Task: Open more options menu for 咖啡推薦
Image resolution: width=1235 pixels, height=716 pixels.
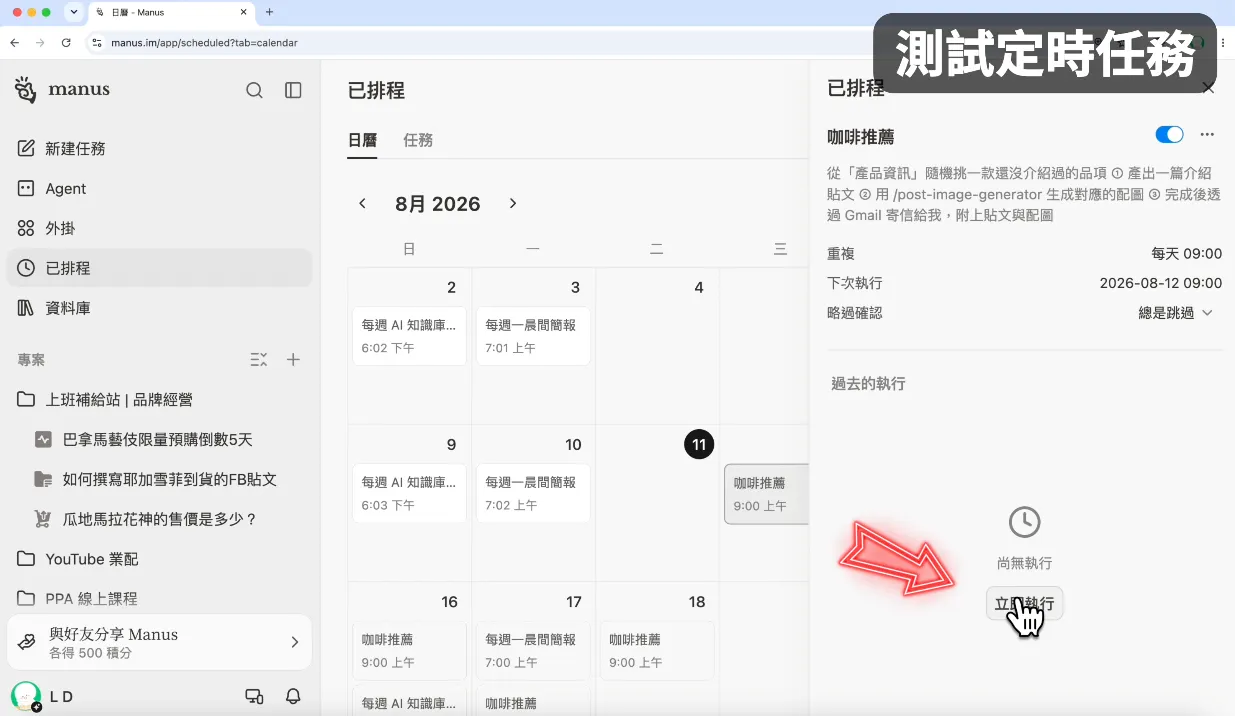Action: pyautogui.click(x=1207, y=135)
